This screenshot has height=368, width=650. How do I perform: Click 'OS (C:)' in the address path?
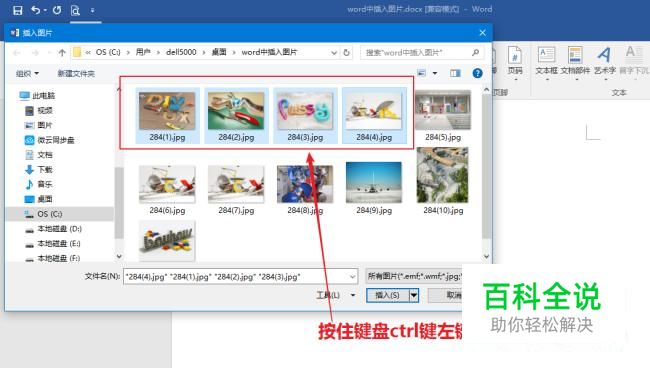[x=108, y=52]
